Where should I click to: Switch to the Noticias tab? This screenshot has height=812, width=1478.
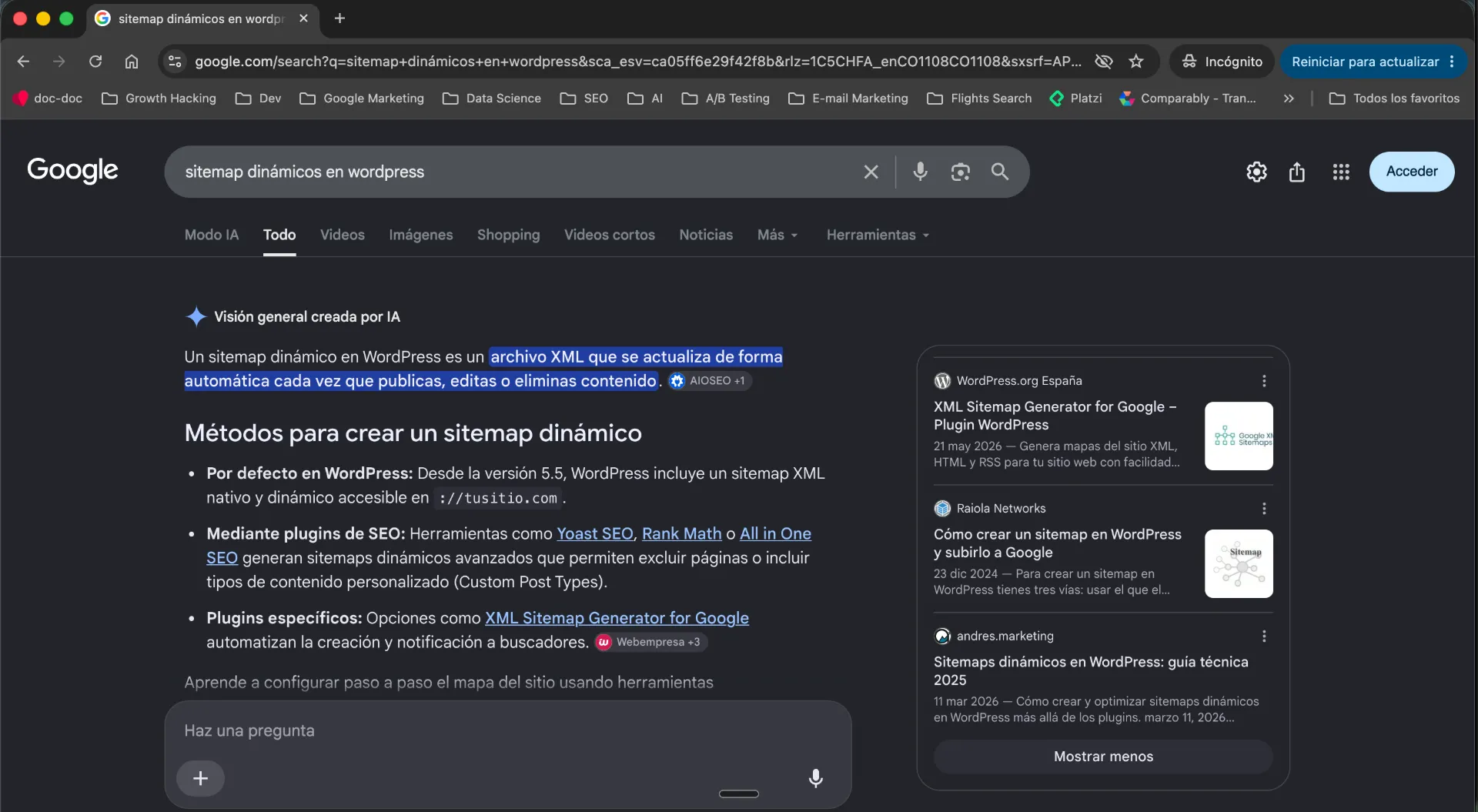tap(706, 235)
